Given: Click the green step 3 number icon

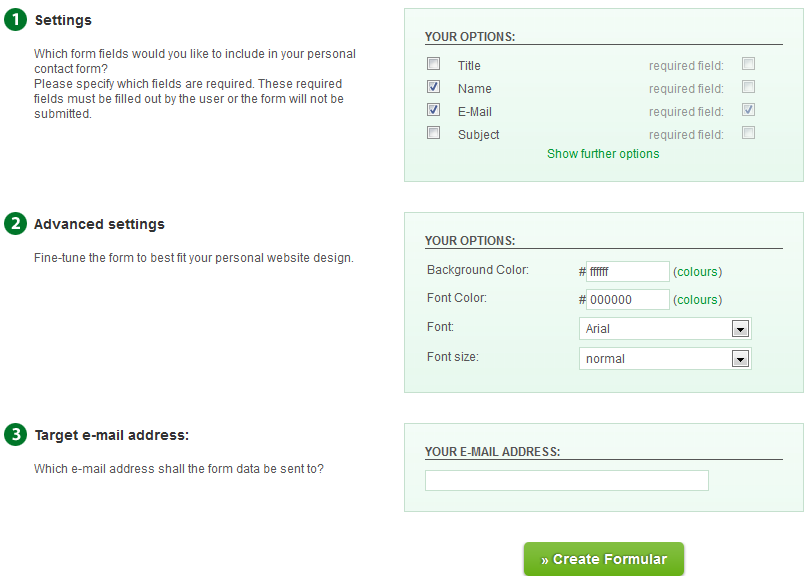Looking at the screenshot, I should (x=15, y=434).
